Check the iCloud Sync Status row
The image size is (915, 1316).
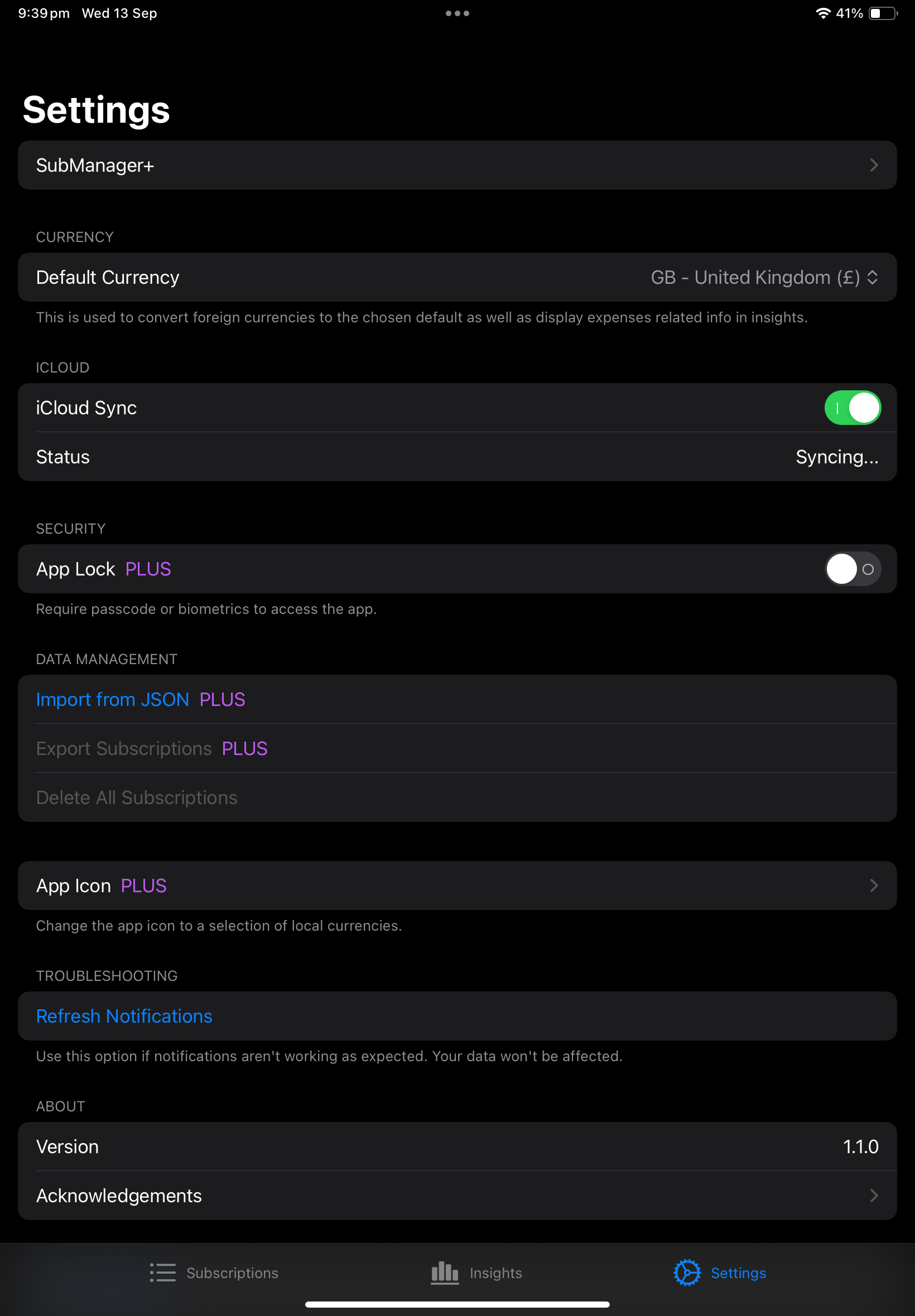tap(458, 457)
